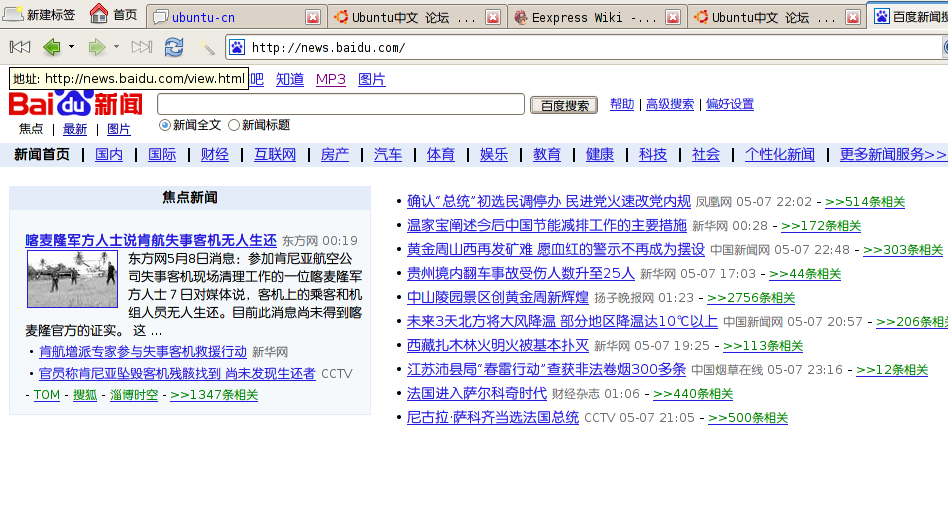Image resolution: width=948 pixels, height=508 pixels.
Task: Open forward-history dropdown arrow
Action: (x=116, y=47)
